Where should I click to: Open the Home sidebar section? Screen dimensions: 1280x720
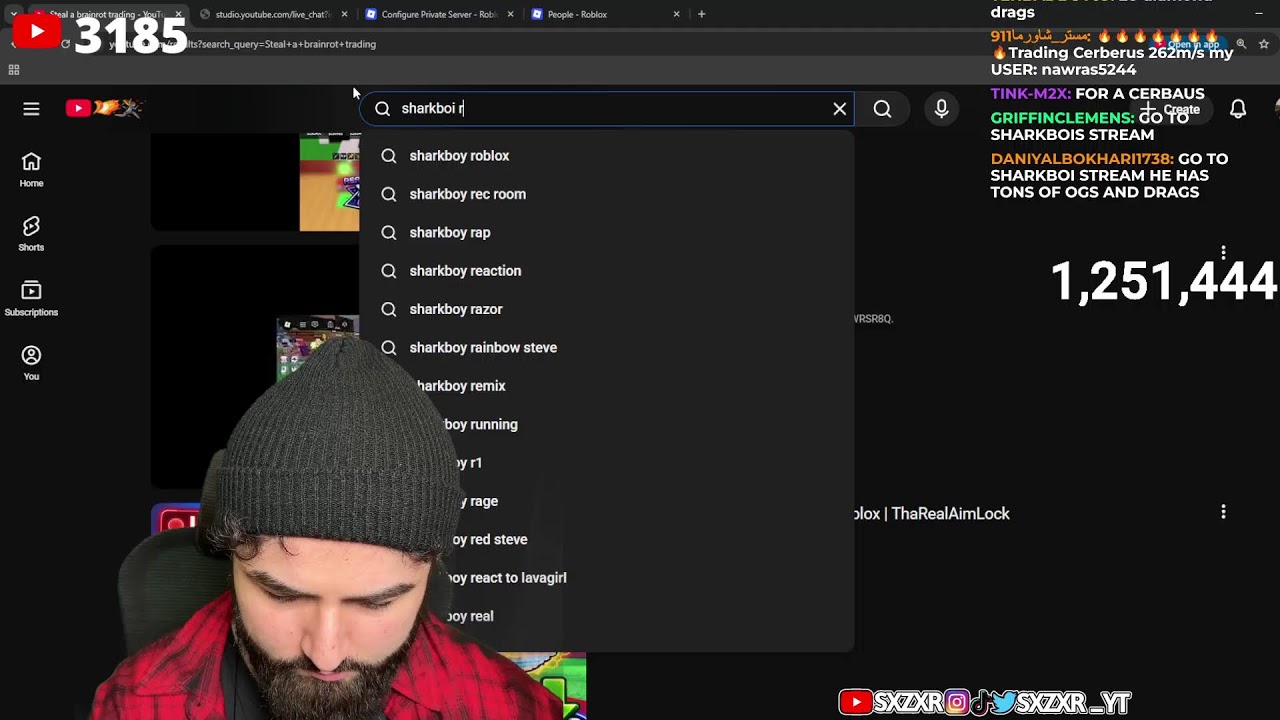pos(31,170)
